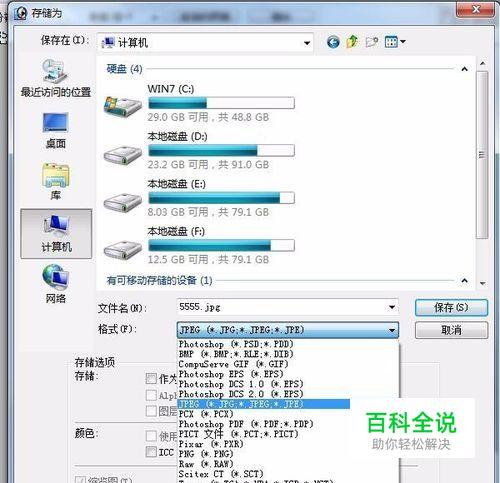Click the 保存(S) save button
The width and height of the screenshot is (500, 483).
[x=451, y=307]
